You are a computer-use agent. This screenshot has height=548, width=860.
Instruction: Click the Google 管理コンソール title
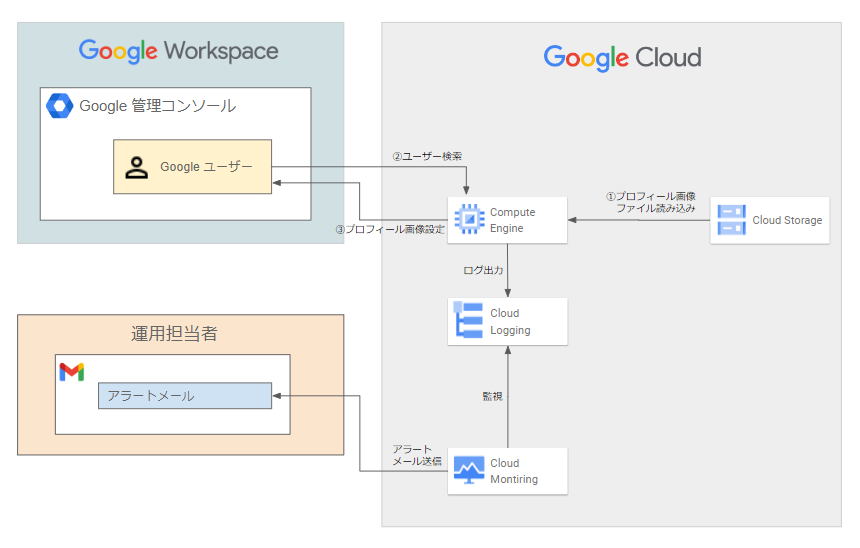(x=158, y=106)
